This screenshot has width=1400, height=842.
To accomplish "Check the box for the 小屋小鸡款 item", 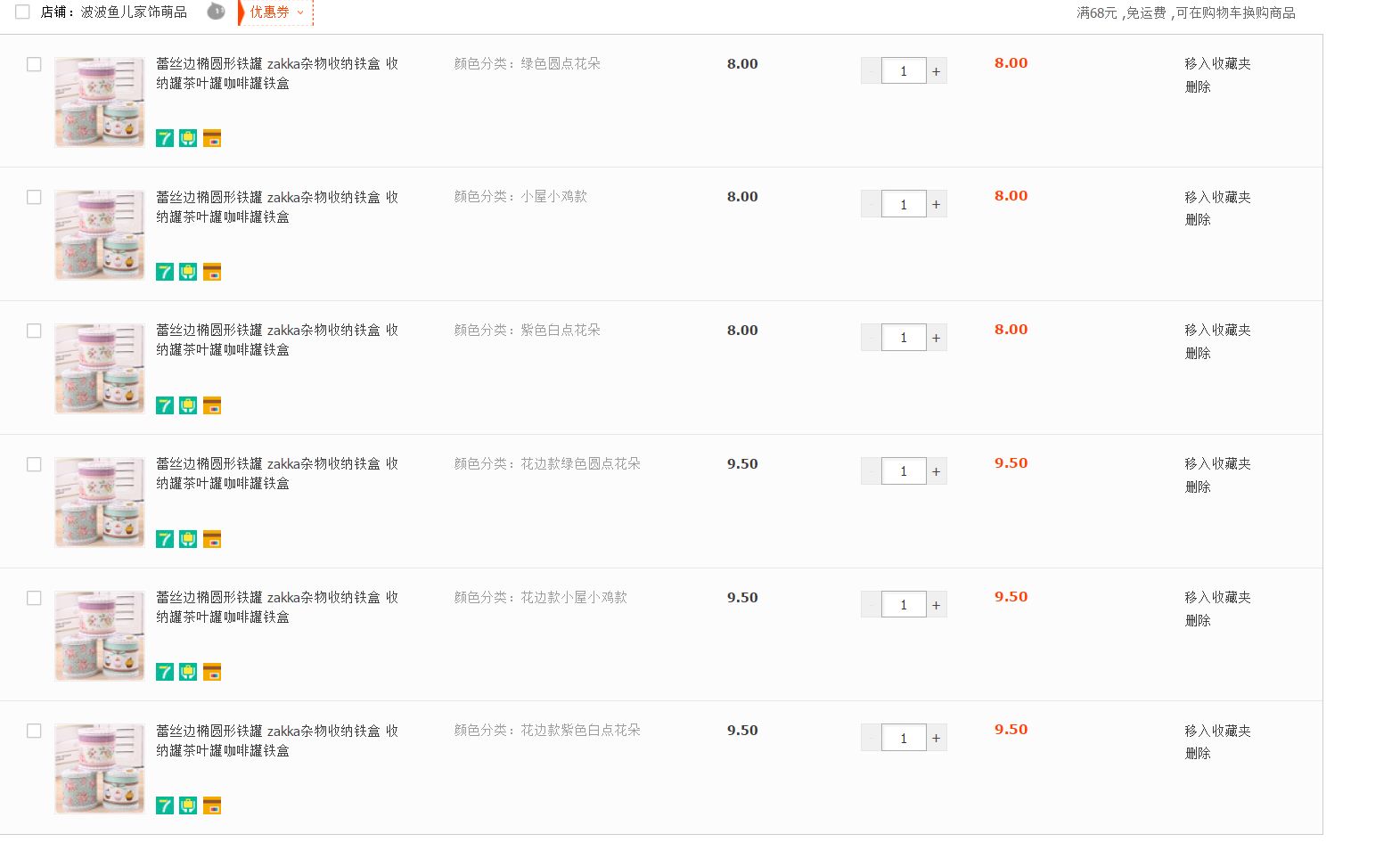I will click(34, 197).
